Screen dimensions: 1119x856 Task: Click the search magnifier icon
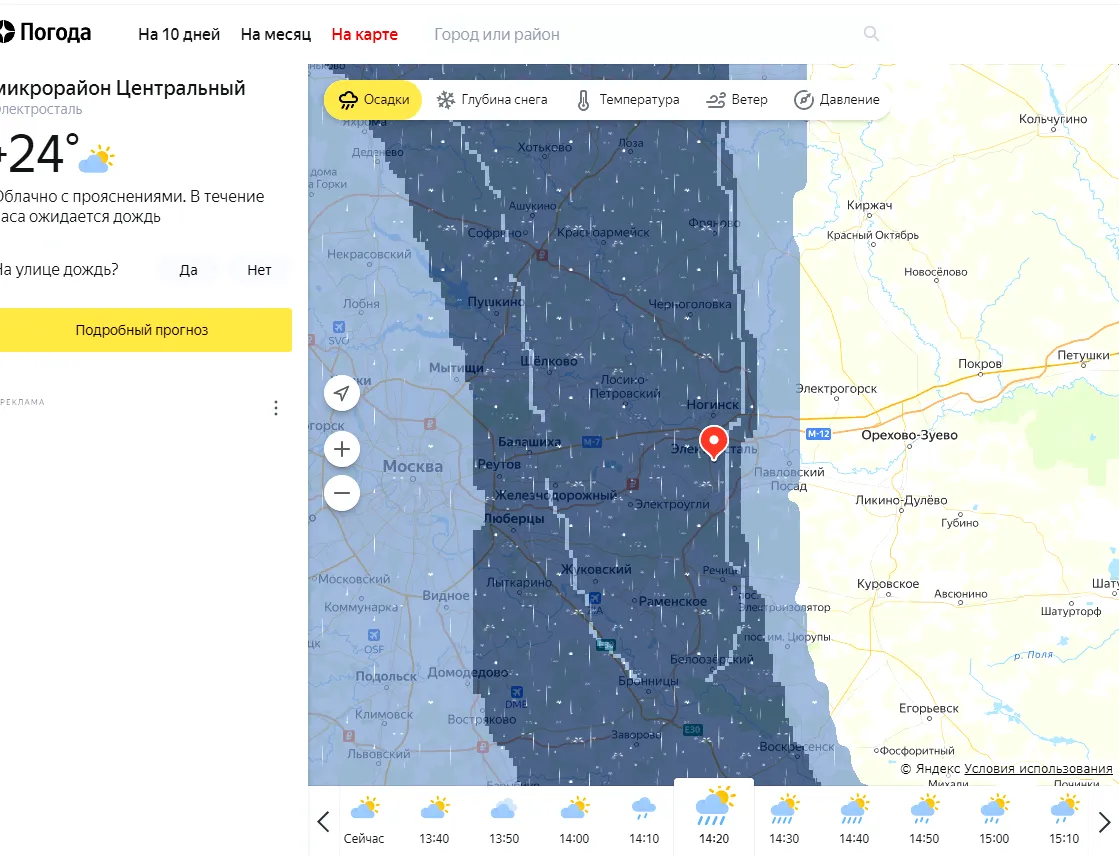pyautogui.click(x=871, y=34)
